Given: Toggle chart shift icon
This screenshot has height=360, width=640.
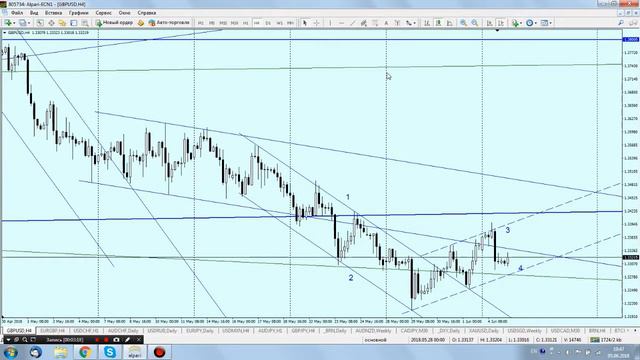Looking at the screenshot, I should 501,23.
